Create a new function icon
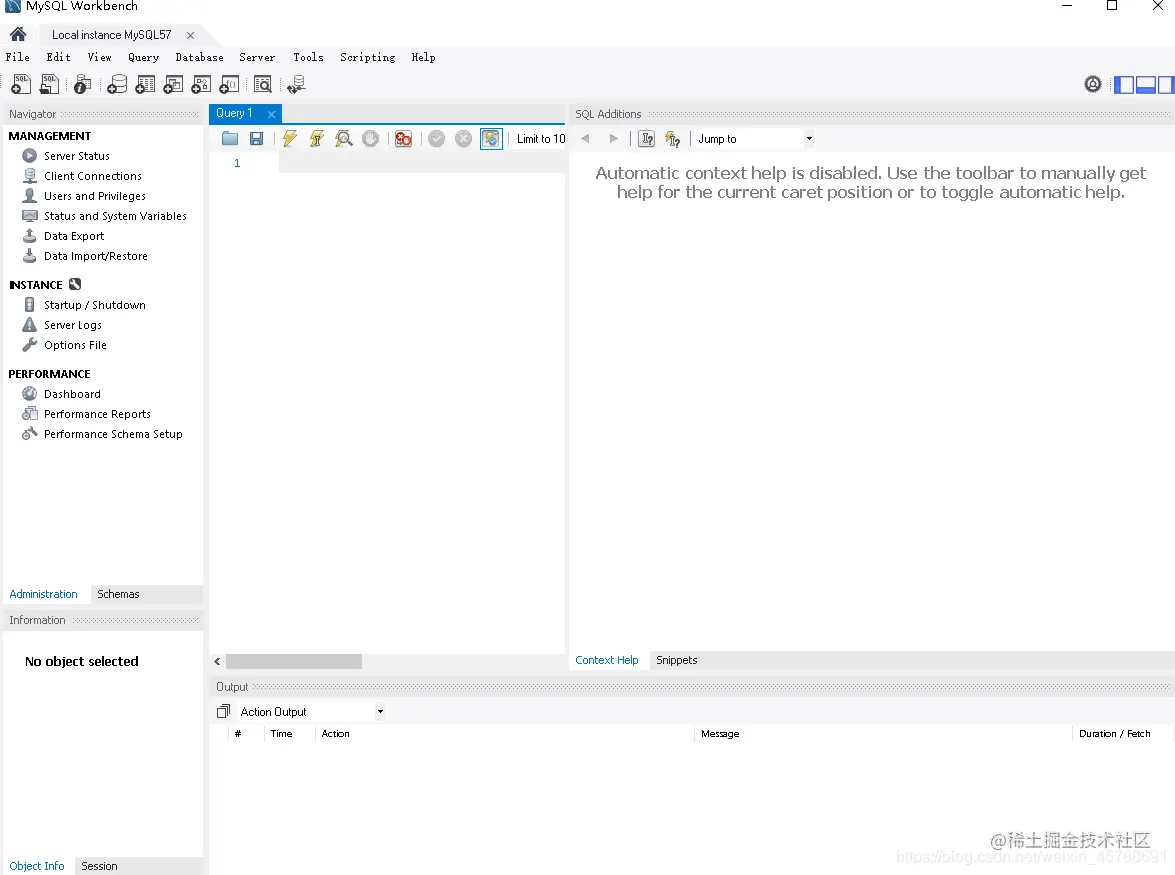This screenshot has height=875, width=1175. coord(229,84)
